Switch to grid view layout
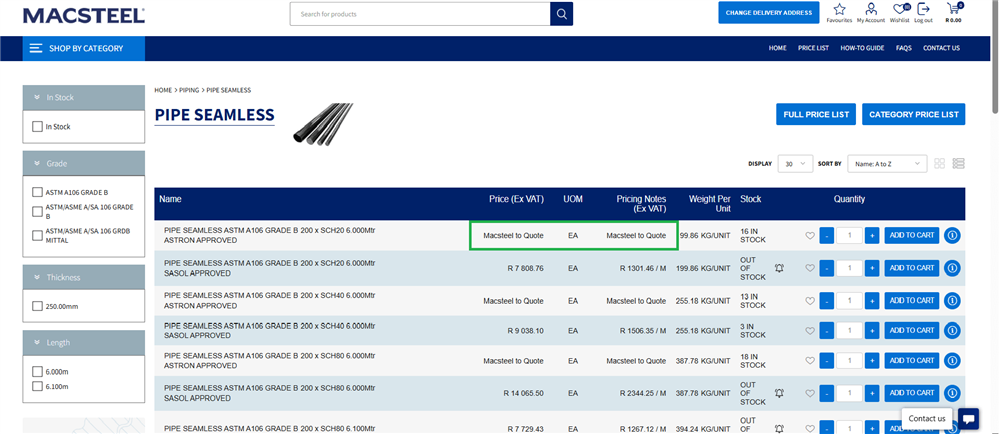This screenshot has width=1000, height=434. [x=940, y=163]
